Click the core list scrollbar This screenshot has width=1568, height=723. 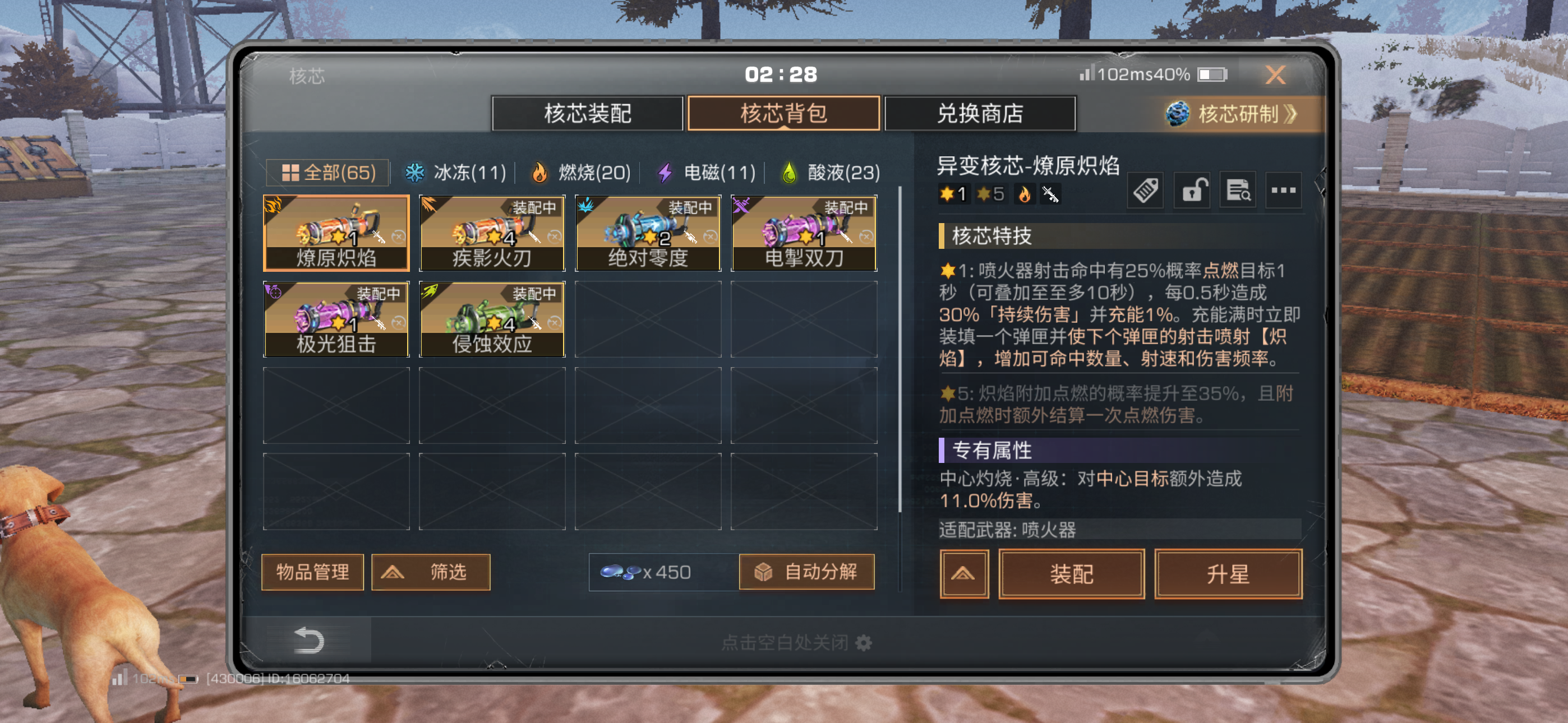pyautogui.click(x=900, y=350)
